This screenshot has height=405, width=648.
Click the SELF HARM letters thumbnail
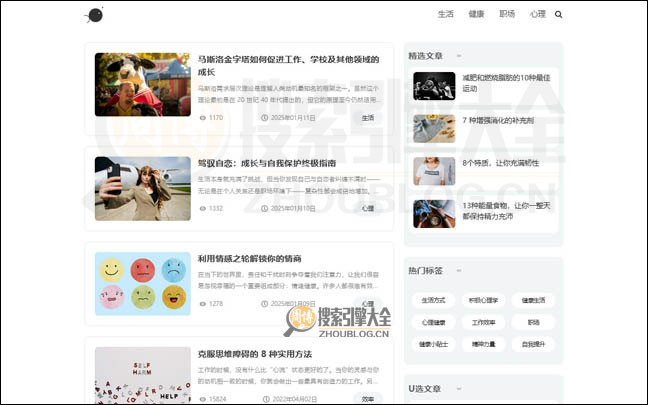143,375
